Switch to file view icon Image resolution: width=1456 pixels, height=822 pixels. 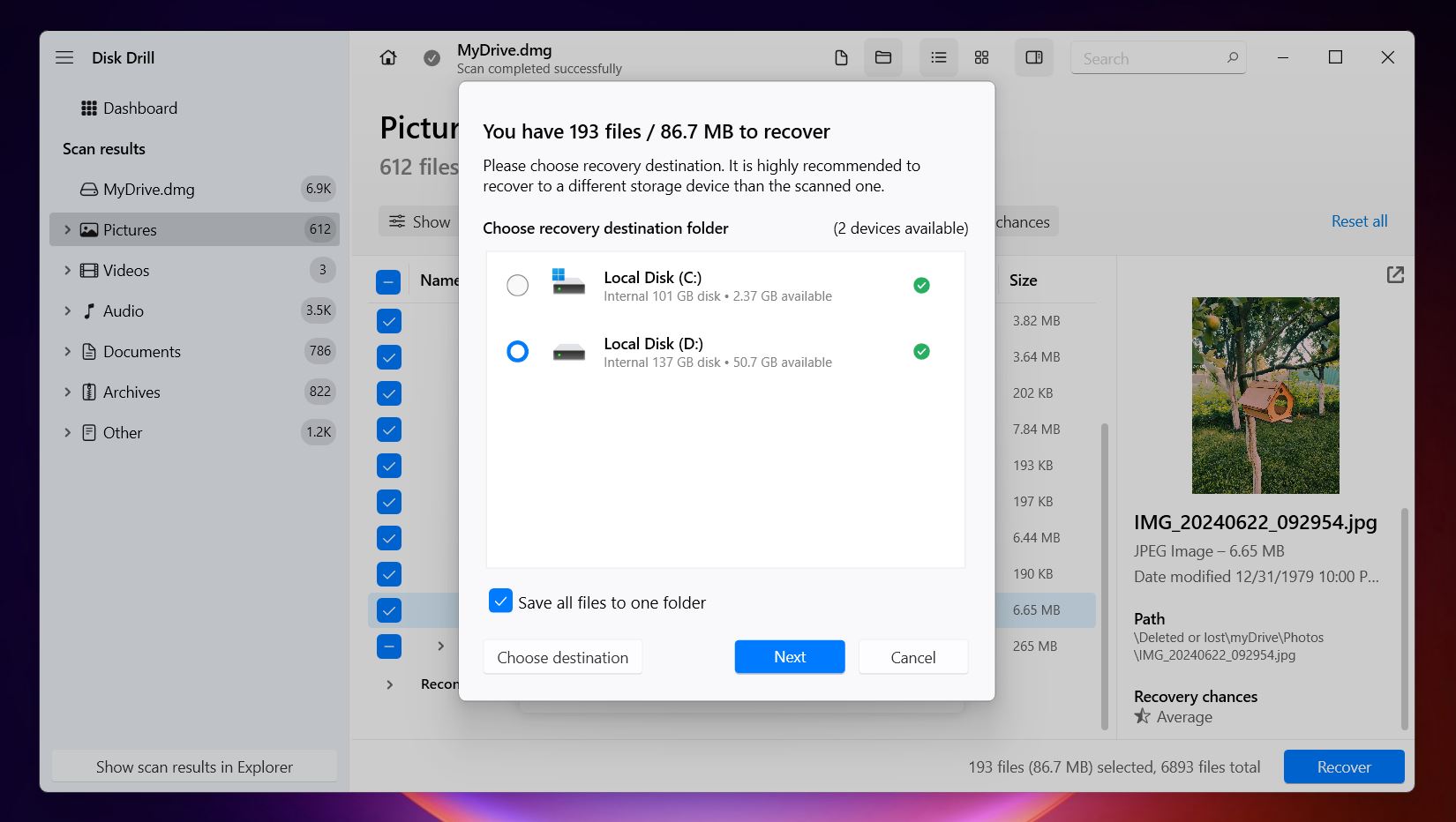841,58
